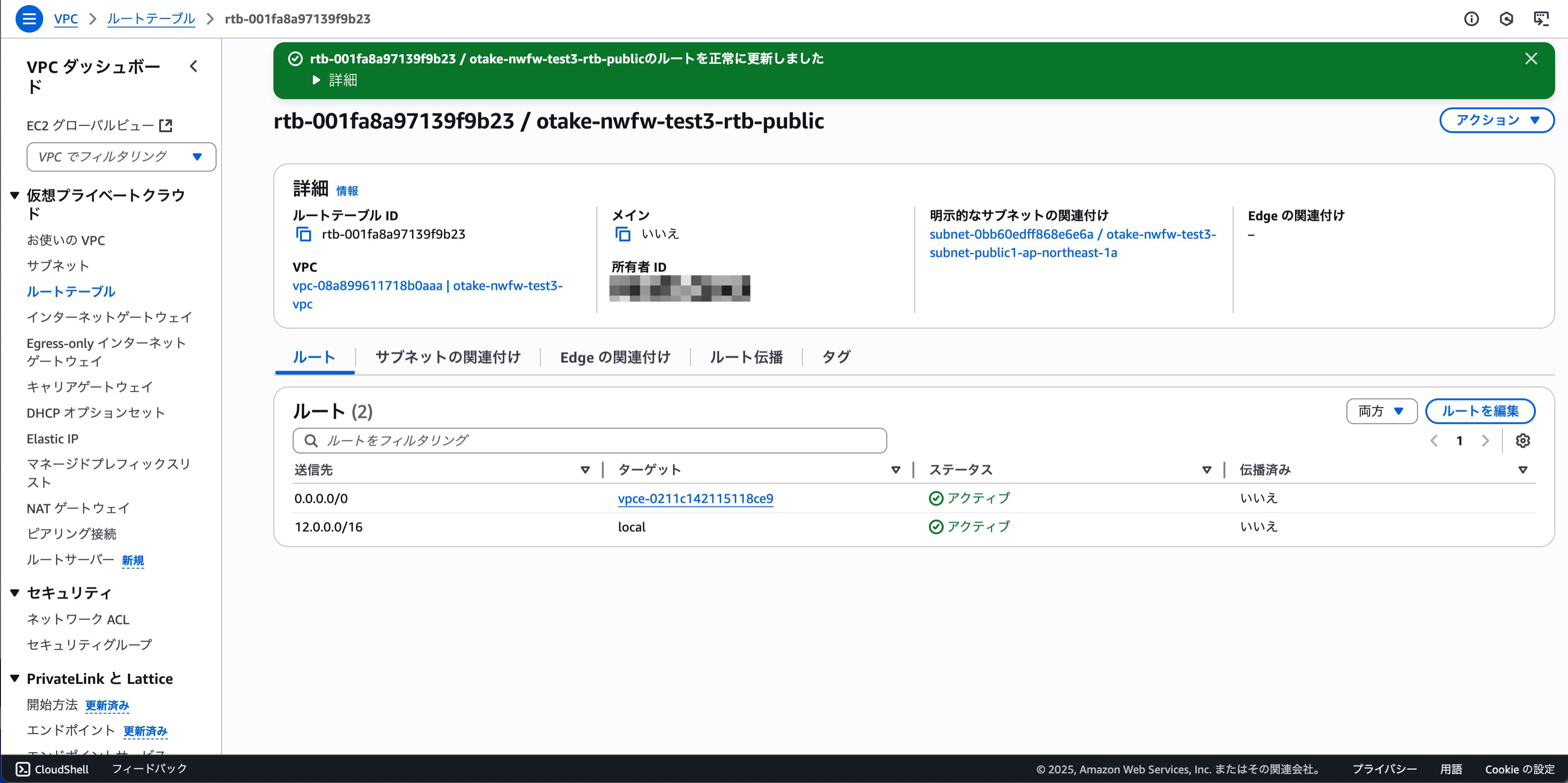Open ピアリング接続 in sidebar
The width and height of the screenshot is (1568, 783).
tap(71, 533)
